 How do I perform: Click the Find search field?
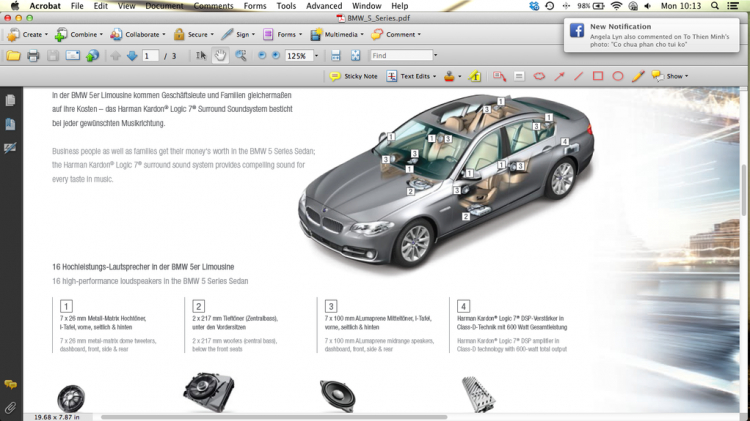click(401, 55)
